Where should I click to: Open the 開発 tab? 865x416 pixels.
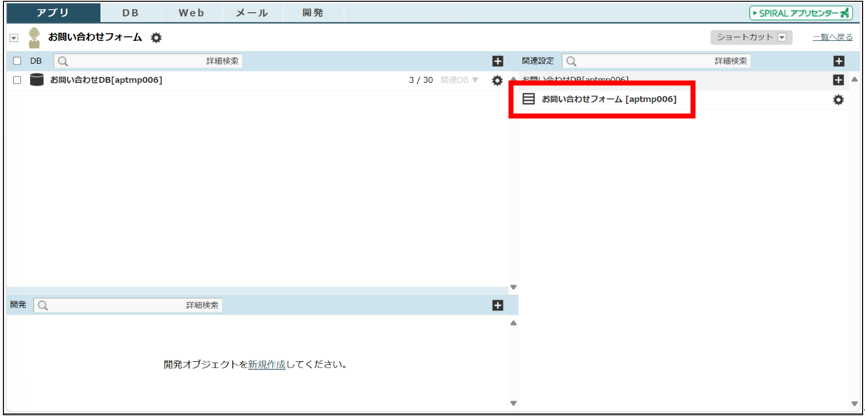pyautogui.click(x=313, y=13)
